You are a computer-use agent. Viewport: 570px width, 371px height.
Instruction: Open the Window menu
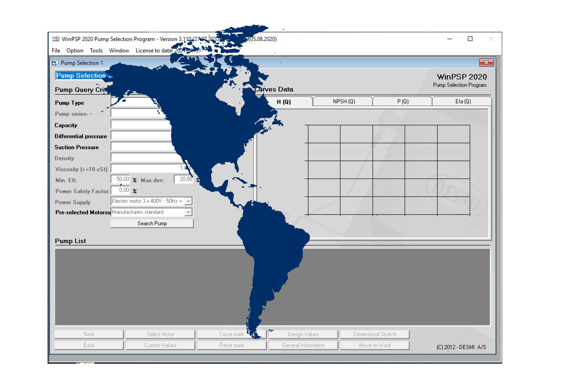(119, 51)
